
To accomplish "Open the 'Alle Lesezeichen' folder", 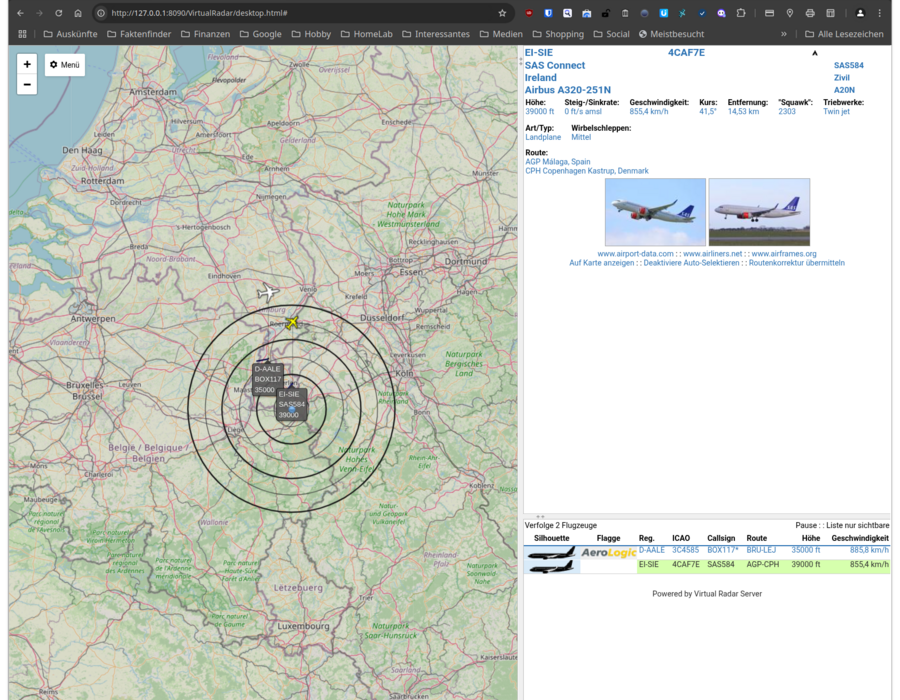I will point(844,34).
